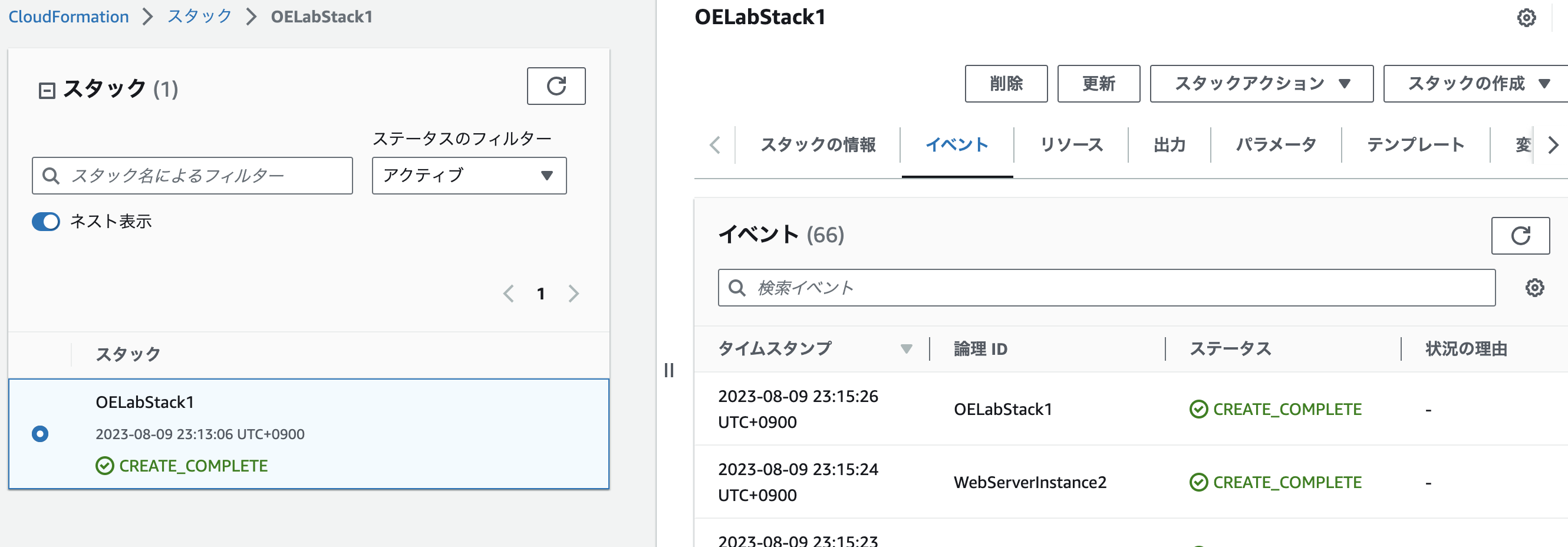Image resolution: width=1568 pixels, height=547 pixels.
Task: Switch to the リソース tab
Action: [1071, 145]
